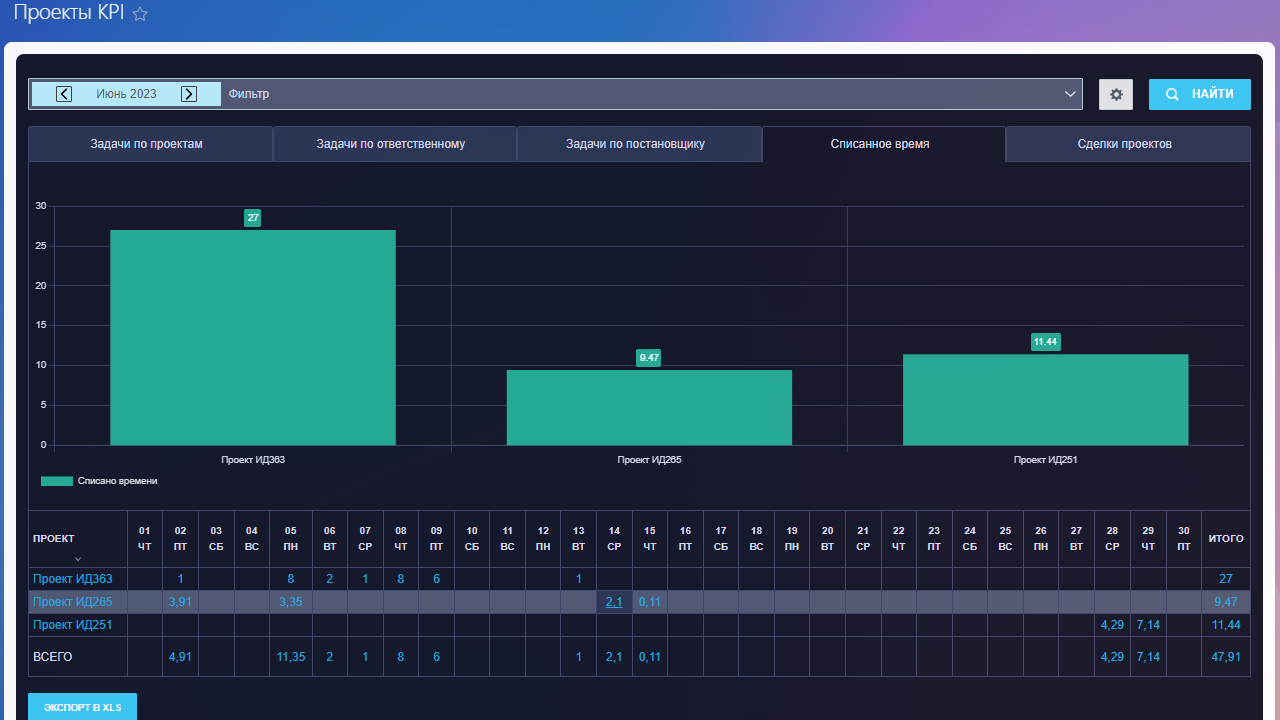The image size is (1280, 720).
Task: Click the Найти search button
Action: pos(1199,94)
